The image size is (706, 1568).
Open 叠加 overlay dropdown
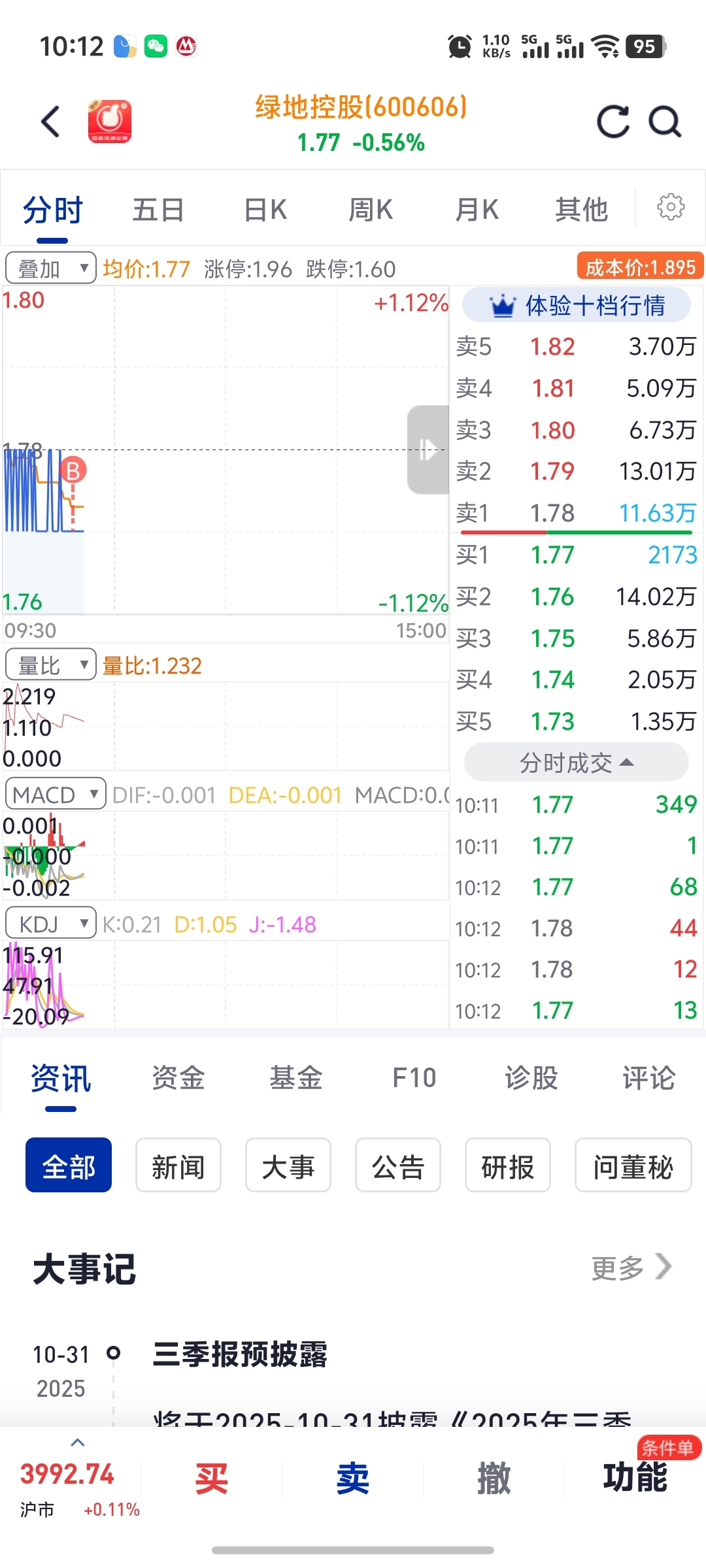click(51, 269)
